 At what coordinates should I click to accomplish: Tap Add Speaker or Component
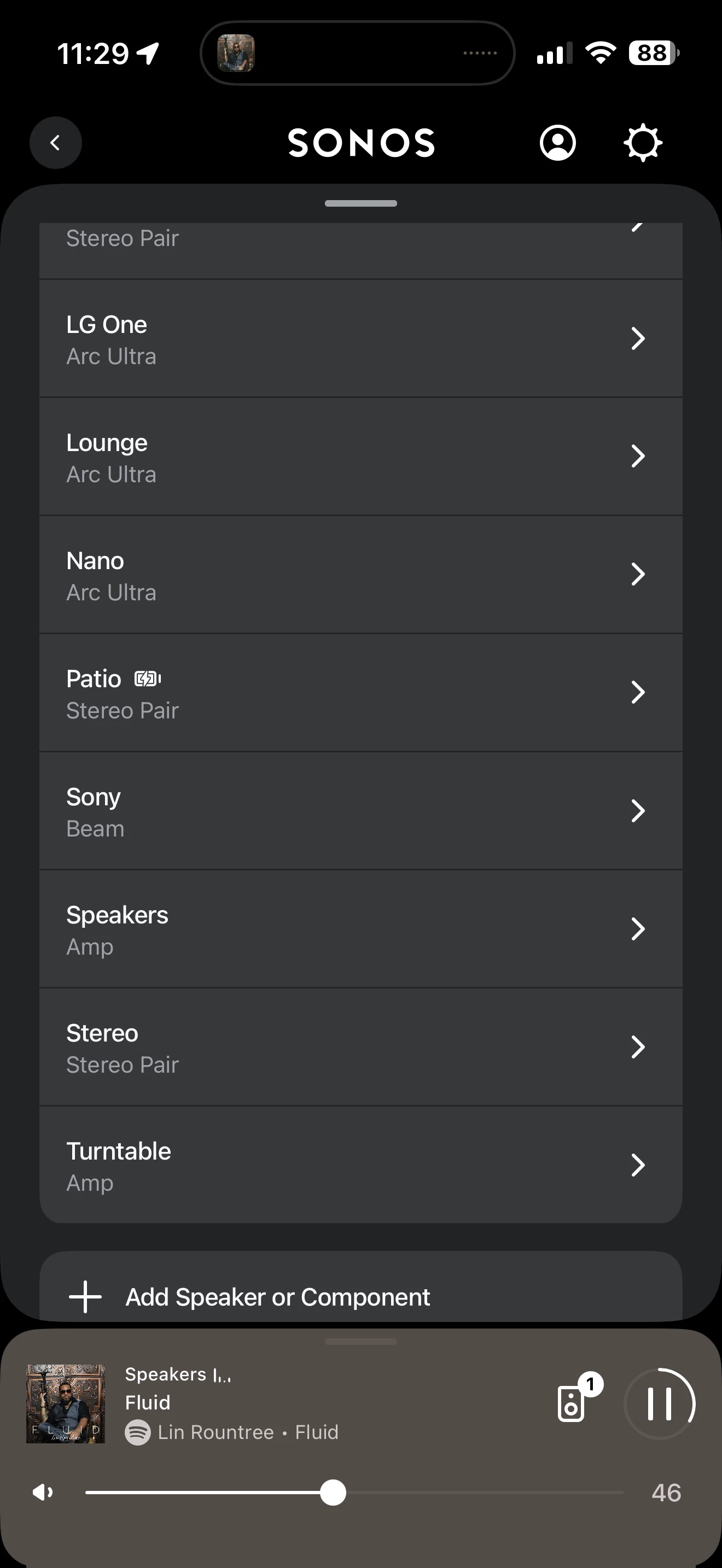point(278,1297)
